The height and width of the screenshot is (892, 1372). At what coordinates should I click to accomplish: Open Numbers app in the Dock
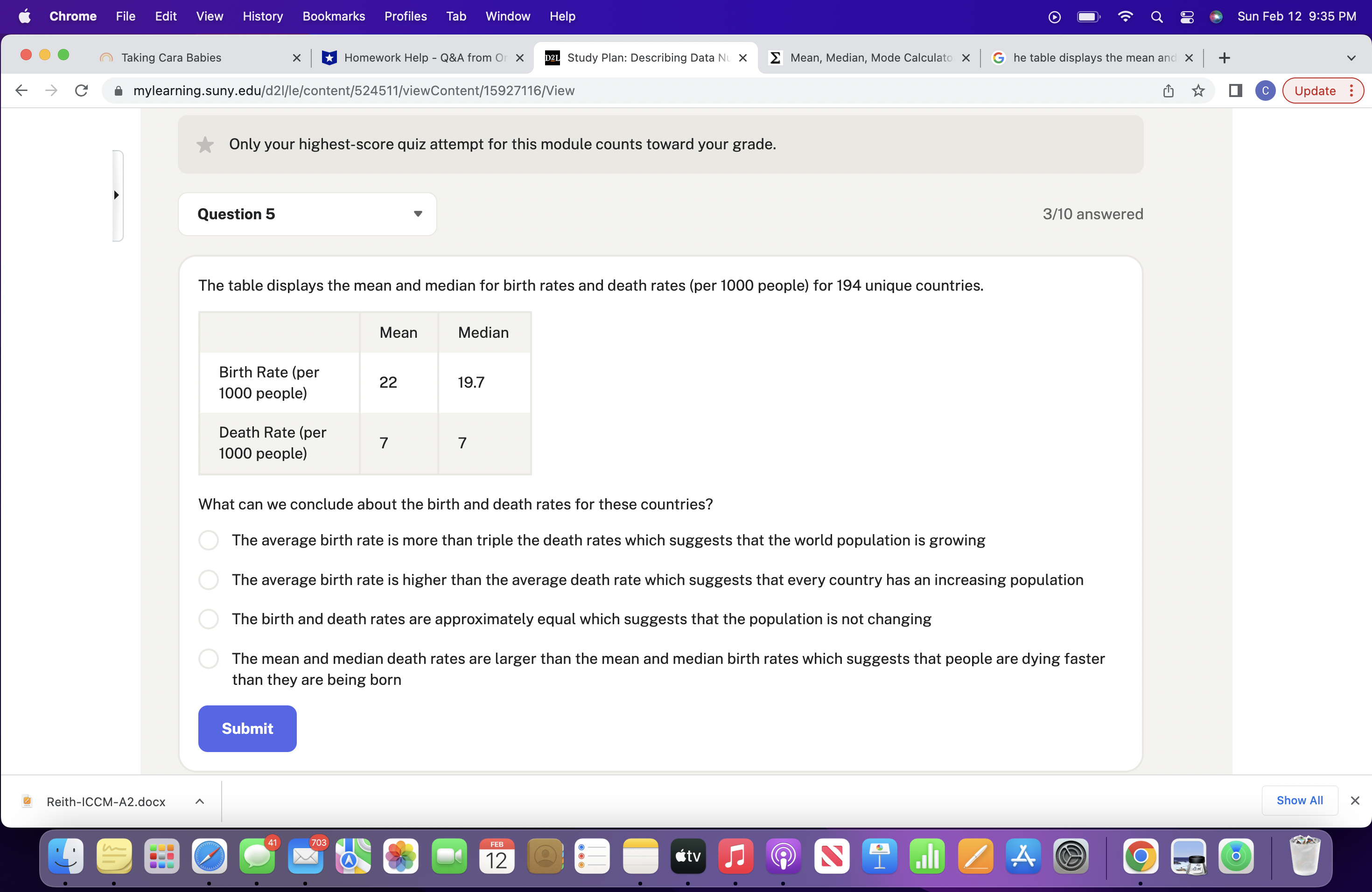927,856
